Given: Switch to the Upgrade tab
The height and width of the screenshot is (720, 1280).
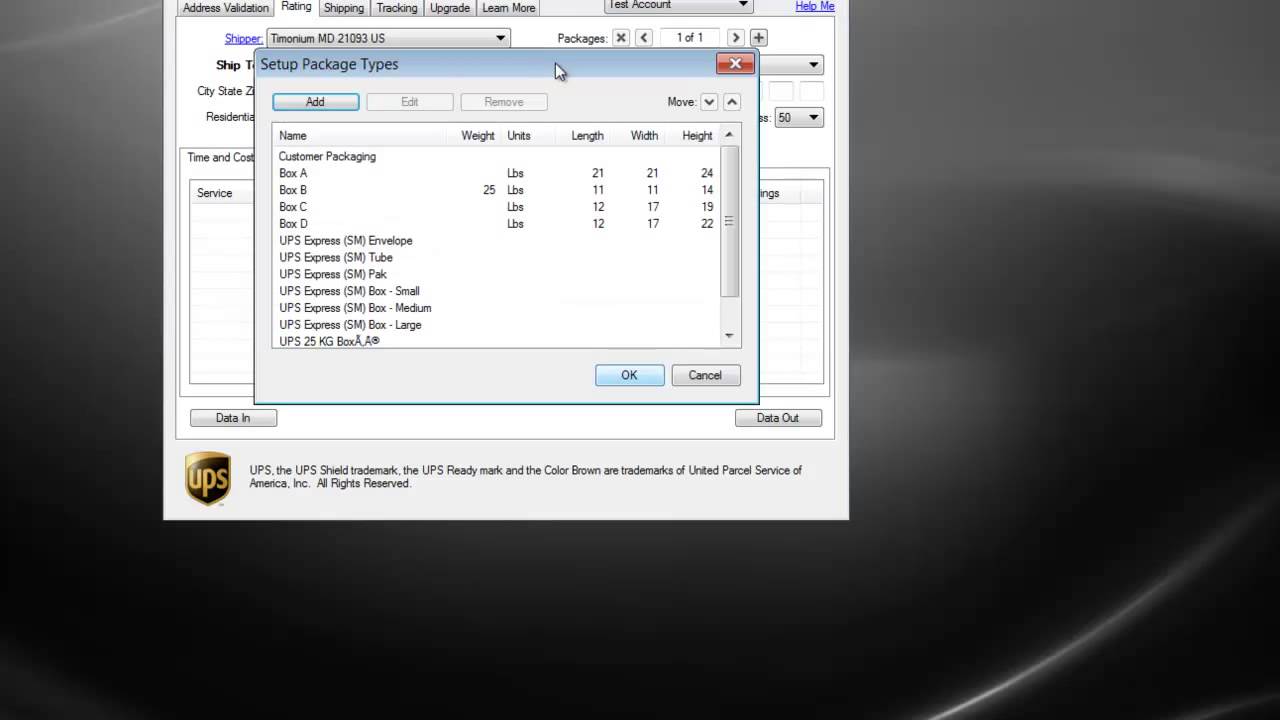Looking at the screenshot, I should point(450,8).
